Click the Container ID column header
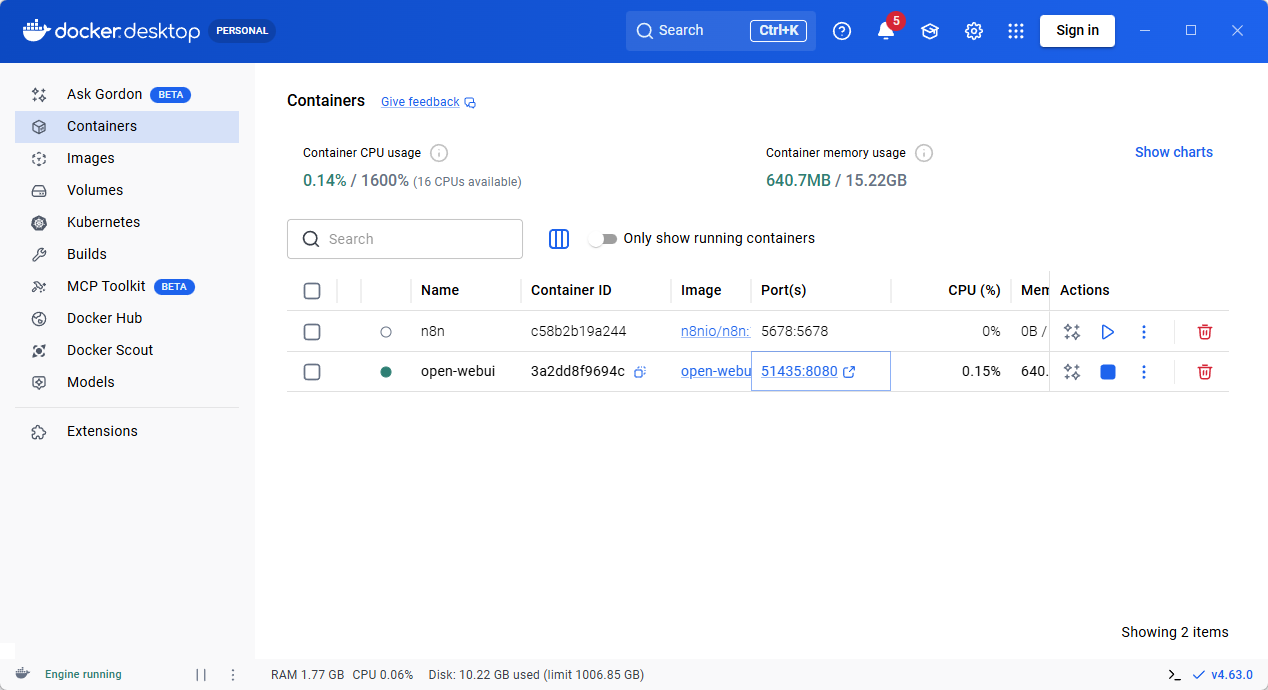This screenshot has width=1268, height=690. pos(571,291)
